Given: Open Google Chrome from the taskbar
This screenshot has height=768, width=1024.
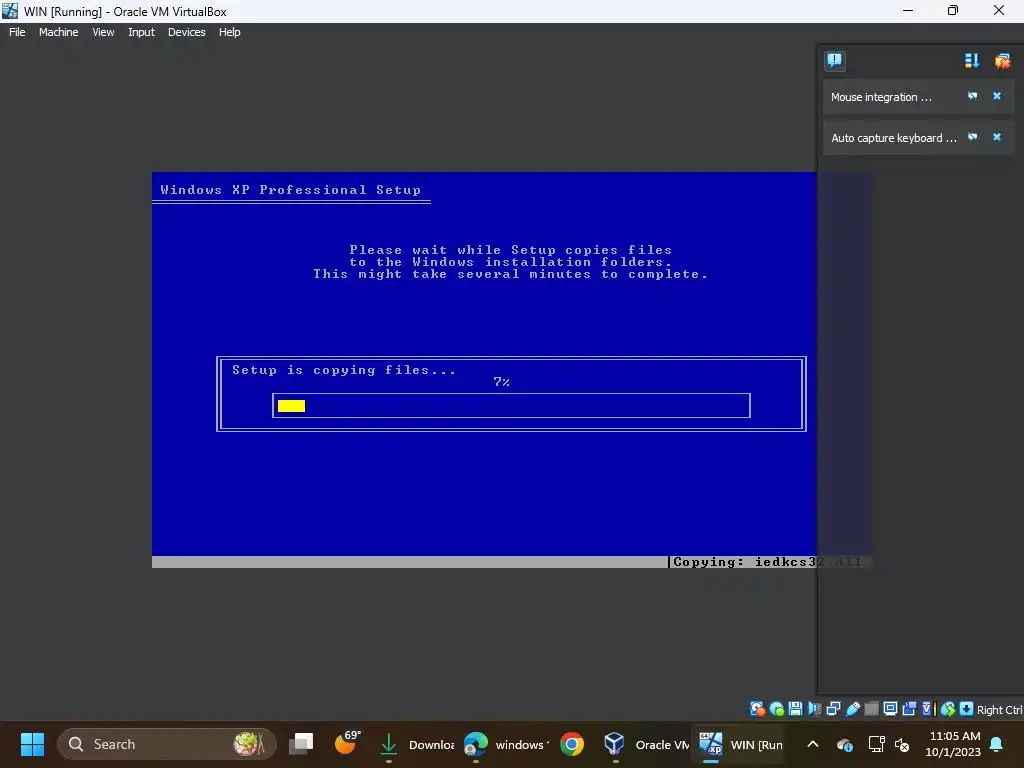Looking at the screenshot, I should pos(571,744).
